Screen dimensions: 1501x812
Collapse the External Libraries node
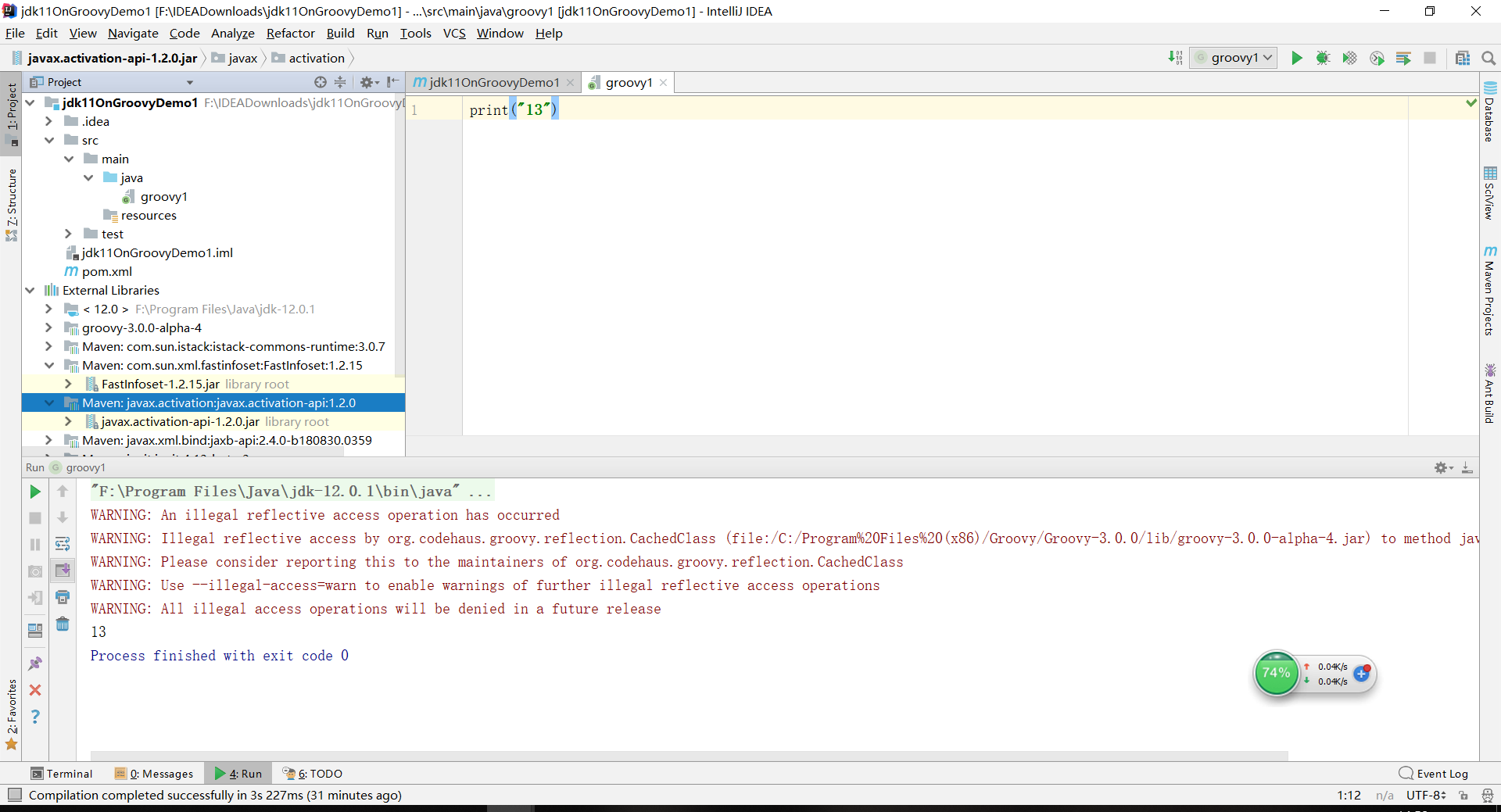coord(30,290)
